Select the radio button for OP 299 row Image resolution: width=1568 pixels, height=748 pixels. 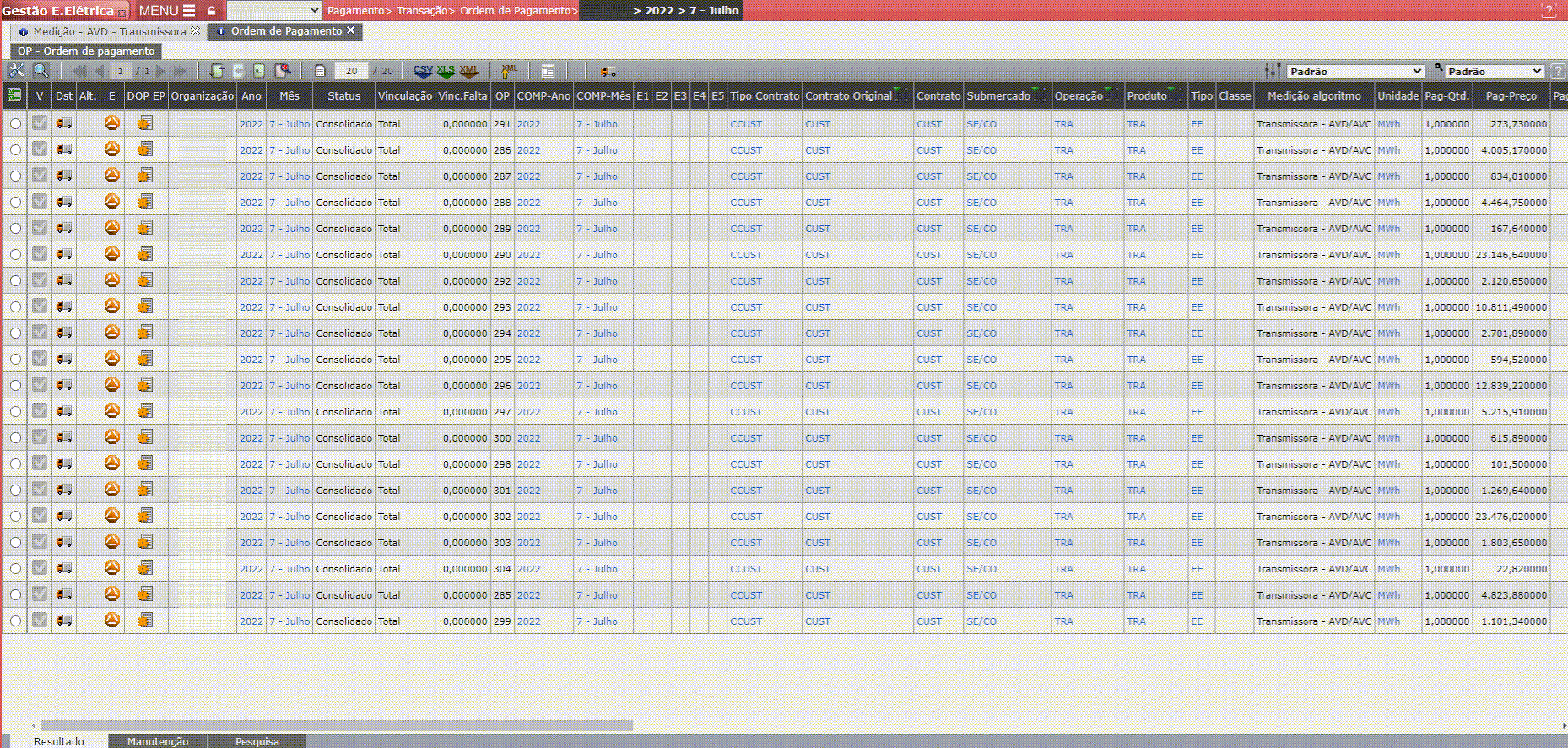click(15, 621)
